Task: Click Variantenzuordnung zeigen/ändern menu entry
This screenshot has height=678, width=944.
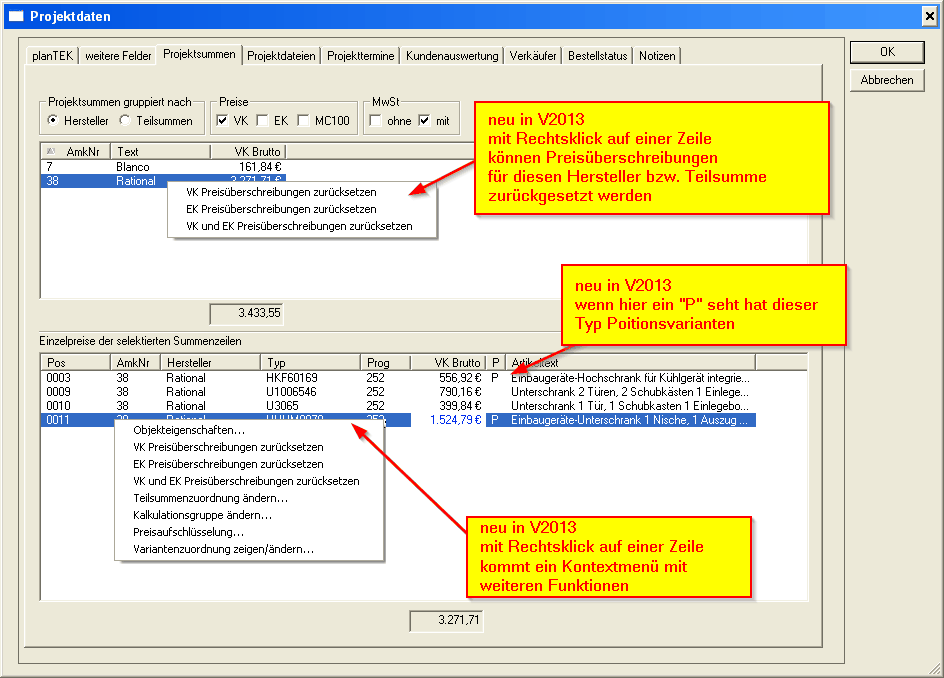Action: tap(223, 549)
